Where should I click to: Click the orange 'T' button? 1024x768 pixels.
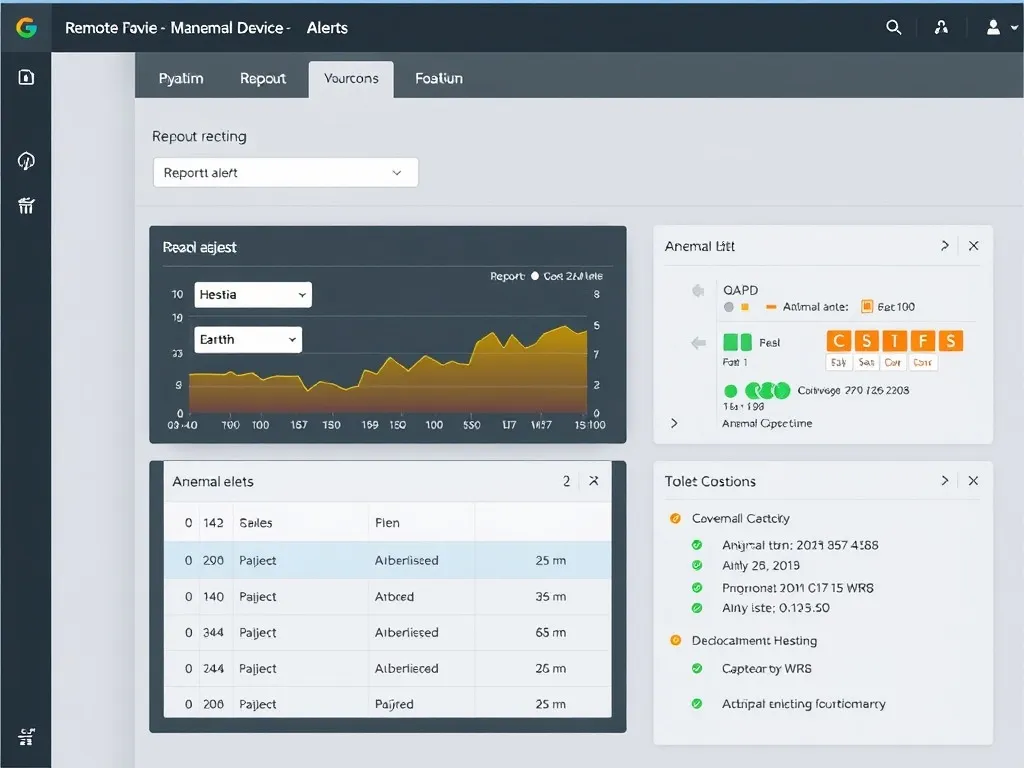point(894,341)
